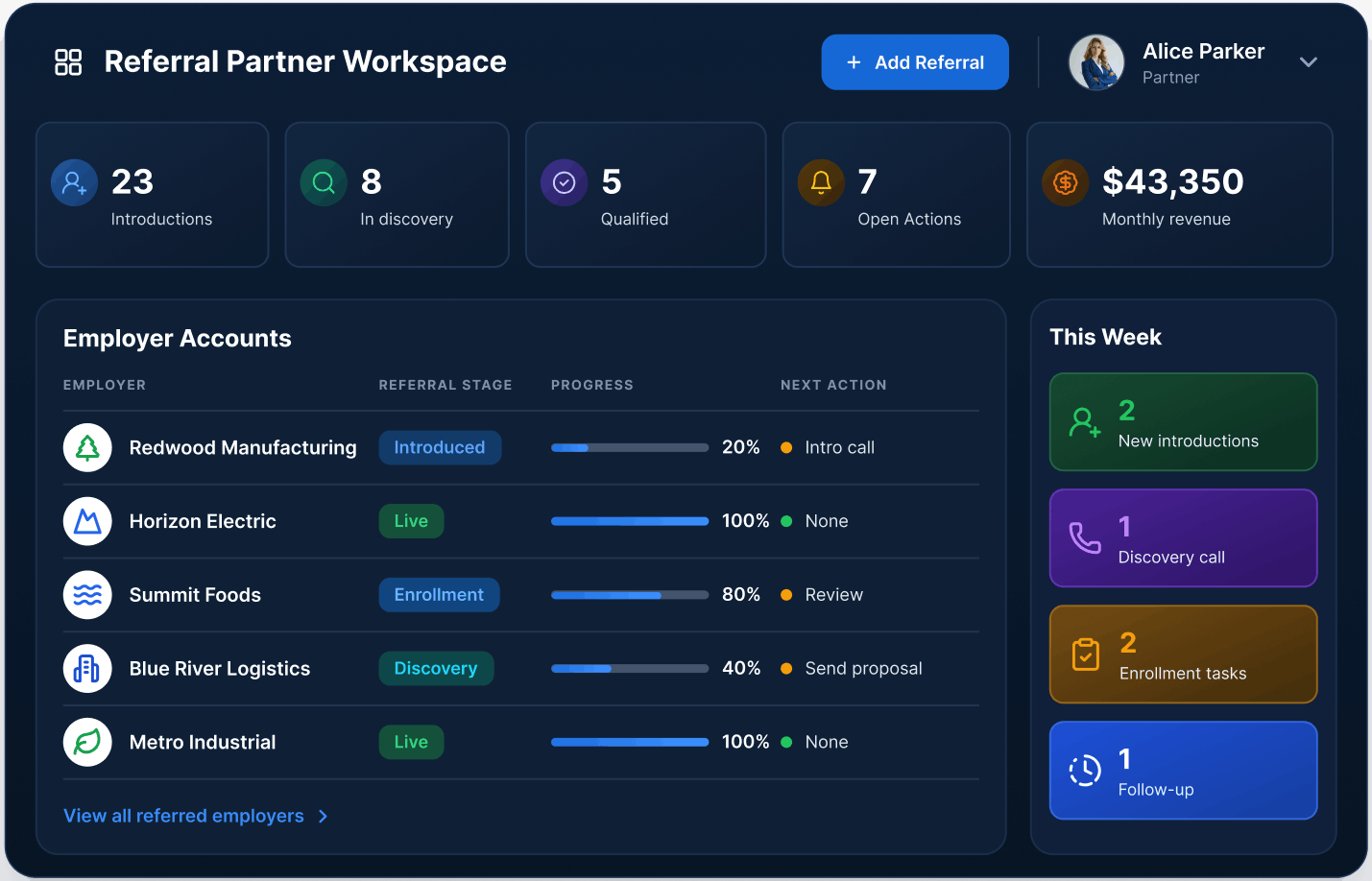Open the 2 New introductions card
The height and width of the screenshot is (881, 1372).
pos(1183,422)
